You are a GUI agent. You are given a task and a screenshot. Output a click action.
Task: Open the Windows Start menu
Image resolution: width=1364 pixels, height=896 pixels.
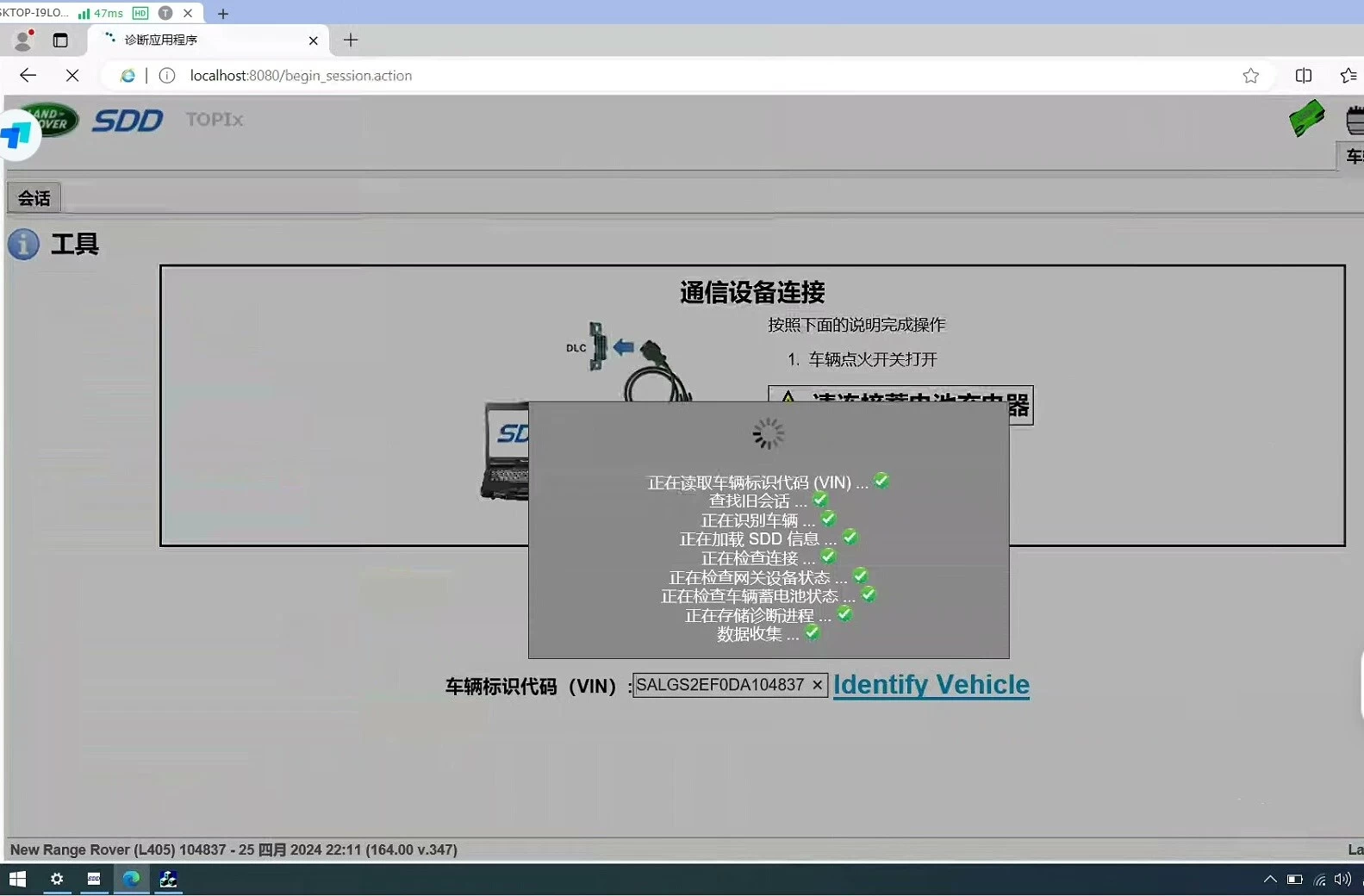(17, 879)
